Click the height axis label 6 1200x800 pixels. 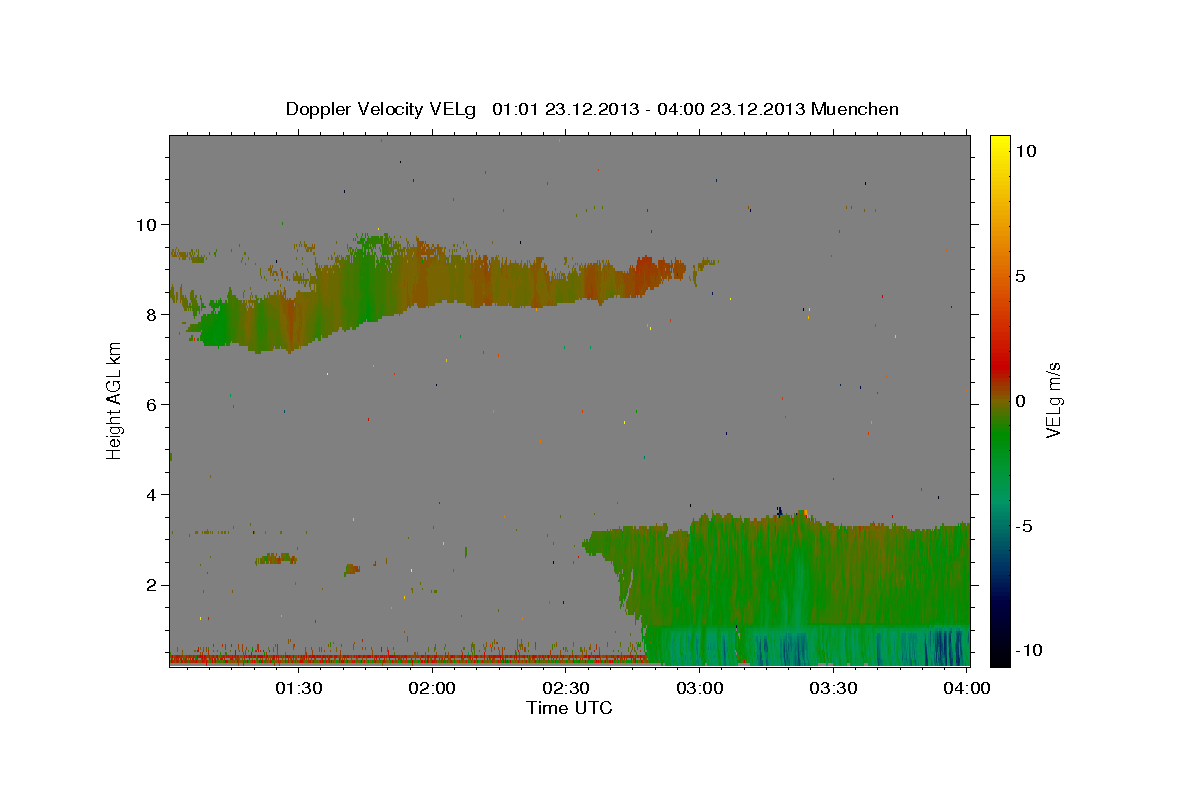click(151, 404)
